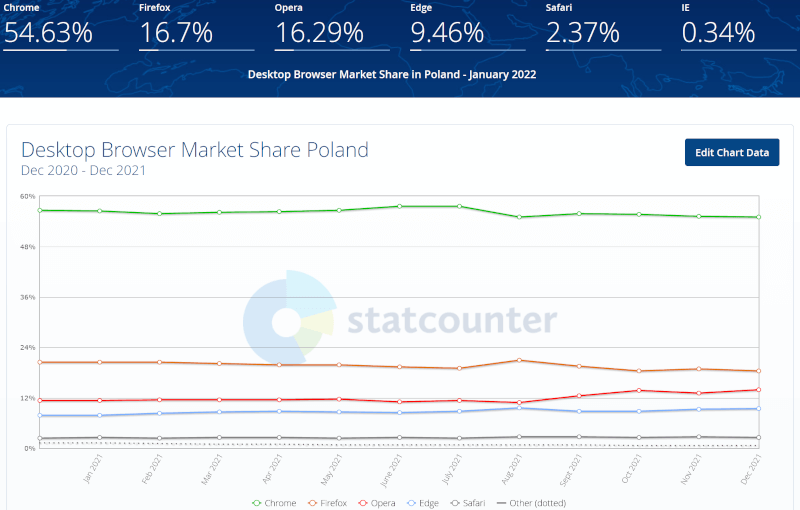Click the Edit Chart Data button

click(732, 152)
